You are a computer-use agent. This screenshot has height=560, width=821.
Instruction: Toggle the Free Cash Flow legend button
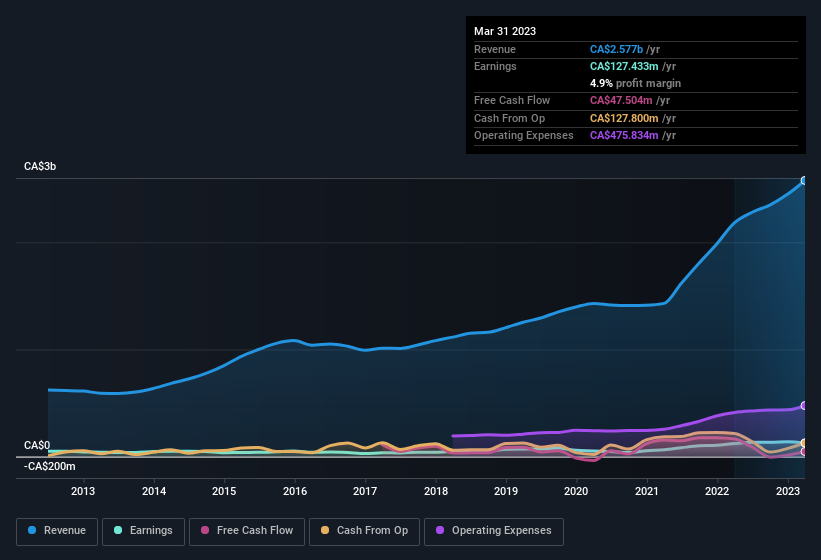point(247,531)
